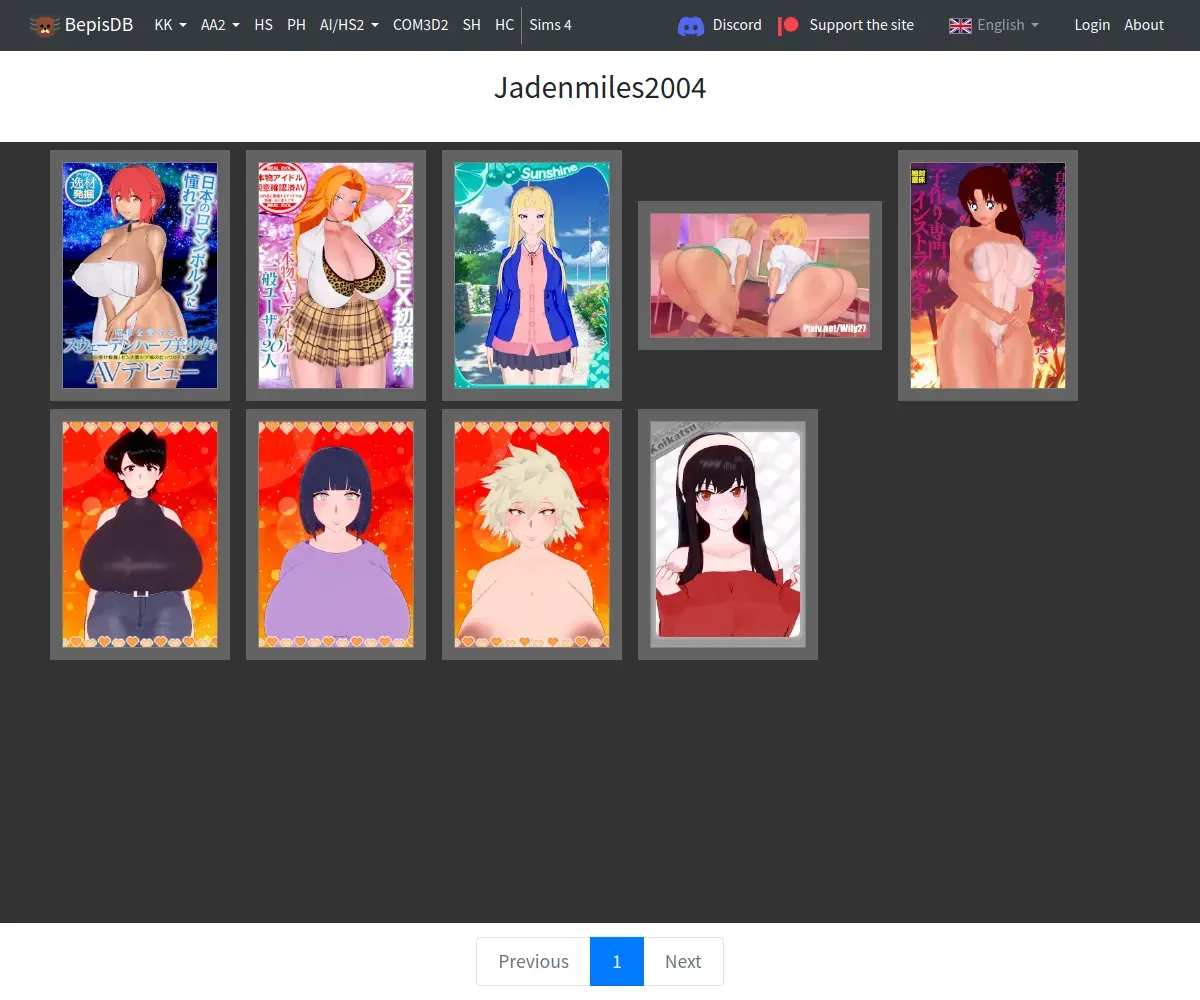Image resolution: width=1200 pixels, height=1000 pixels.
Task: Open the PH section
Action: [x=296, y=25]
